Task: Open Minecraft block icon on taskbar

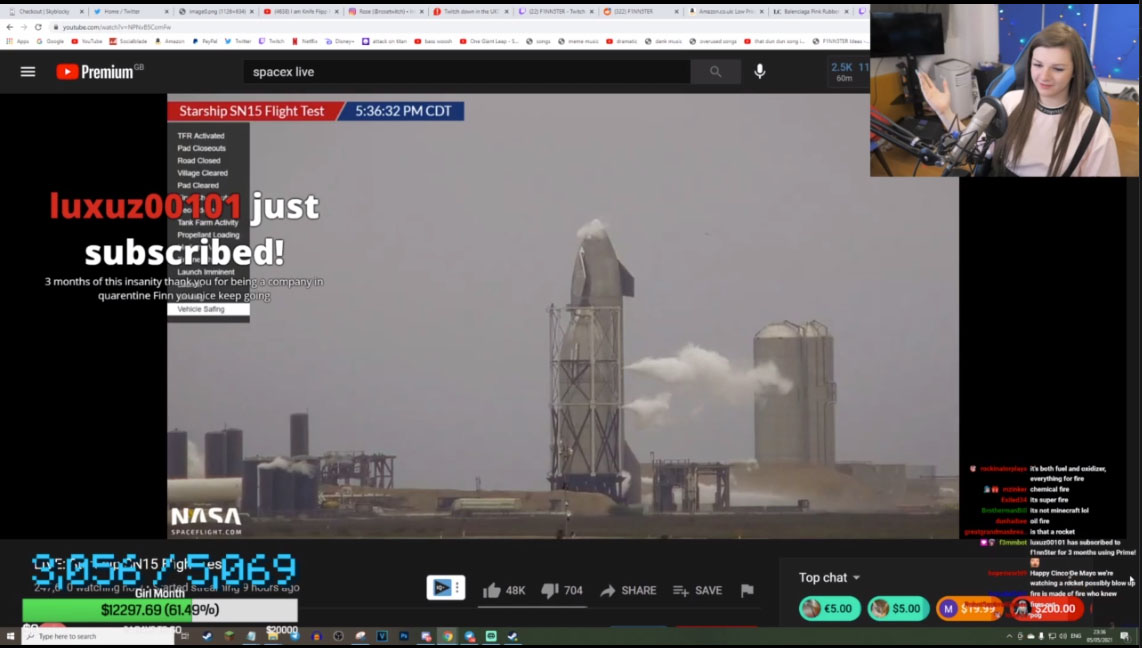Action: click(229, 636)
